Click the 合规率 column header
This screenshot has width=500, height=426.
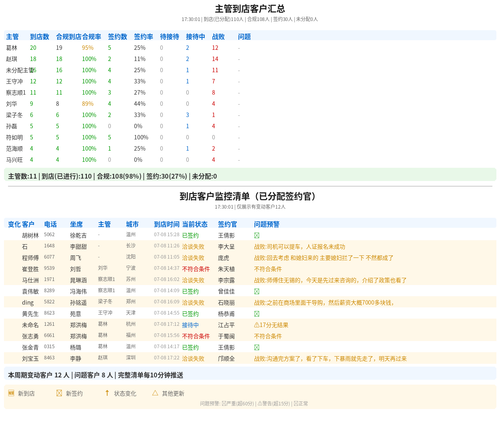click(x=91, y=37)
